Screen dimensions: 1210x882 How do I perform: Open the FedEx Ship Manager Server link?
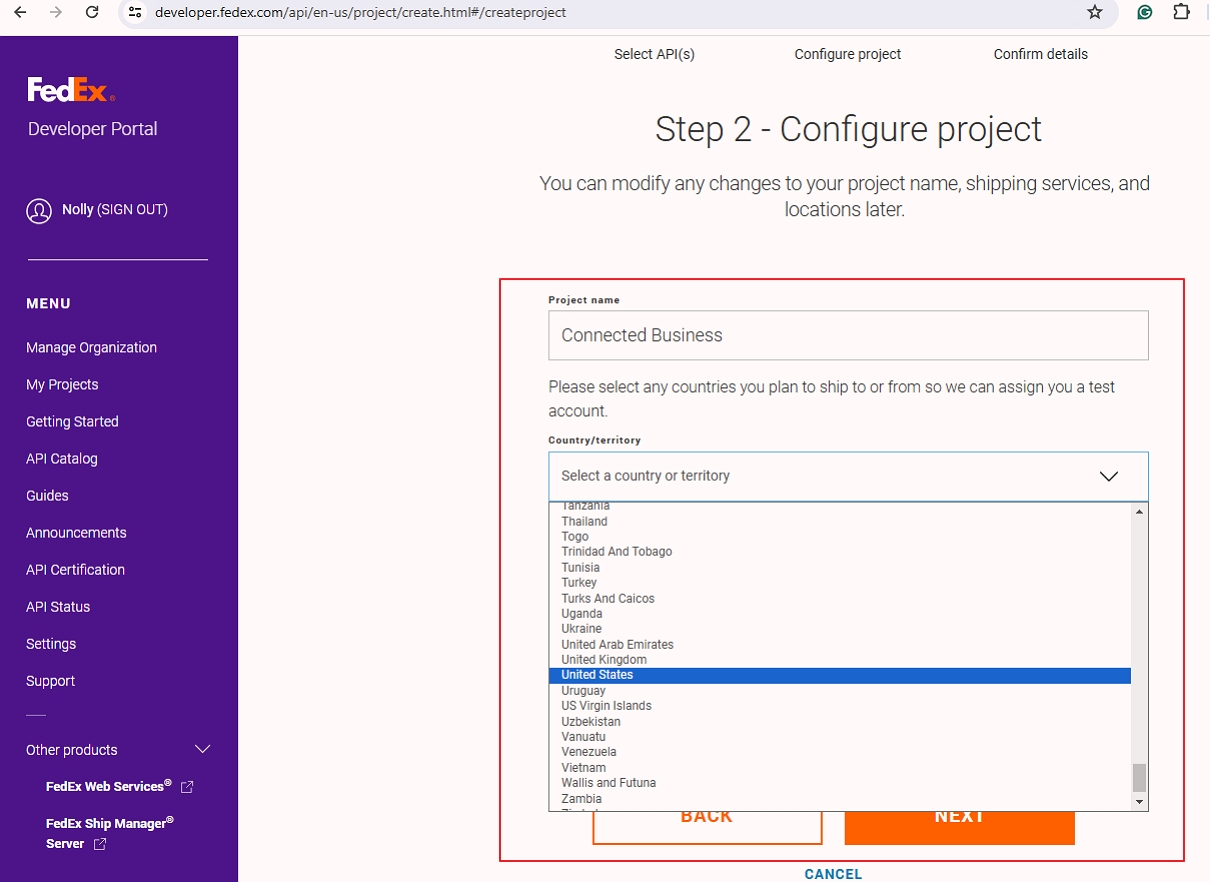[x=110, y=832]
